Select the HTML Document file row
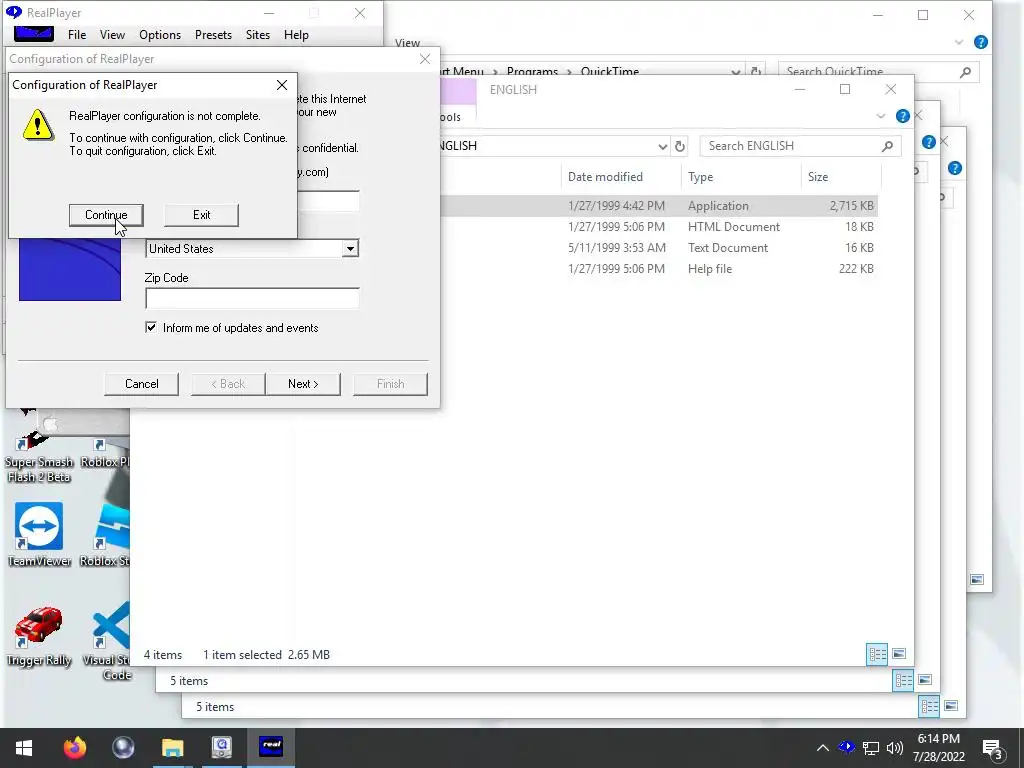1024x768 pixels. (659, 227)
